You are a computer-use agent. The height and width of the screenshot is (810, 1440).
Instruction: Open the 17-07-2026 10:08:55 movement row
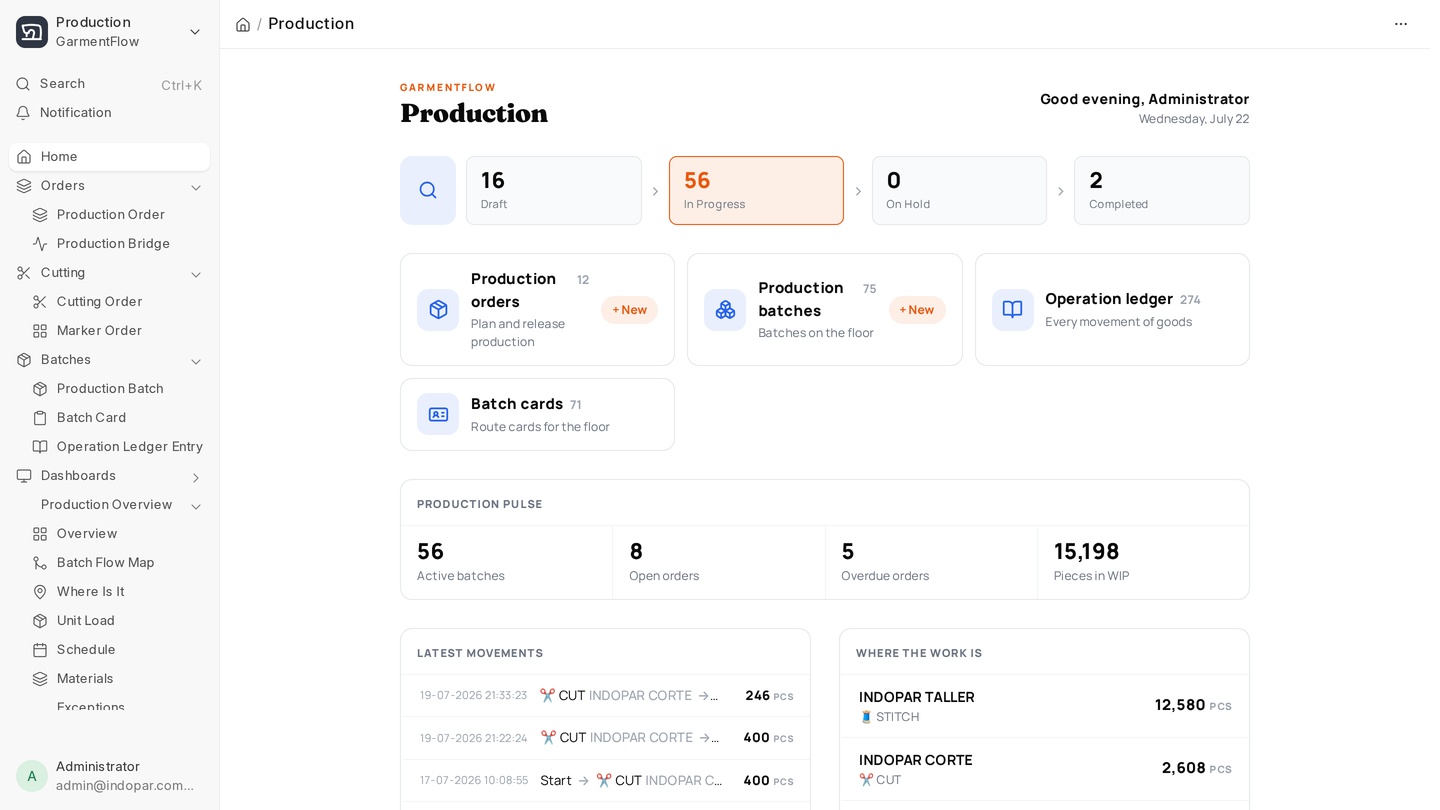(x=605, y=780)
